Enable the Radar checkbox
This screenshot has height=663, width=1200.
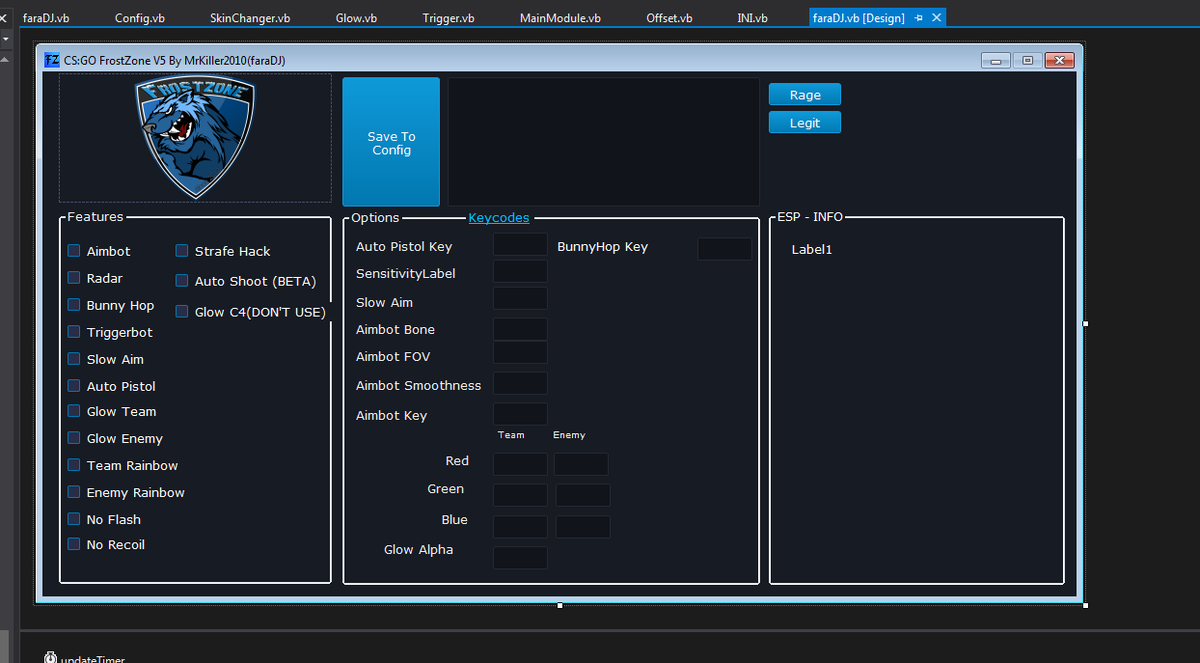(74, 278)
